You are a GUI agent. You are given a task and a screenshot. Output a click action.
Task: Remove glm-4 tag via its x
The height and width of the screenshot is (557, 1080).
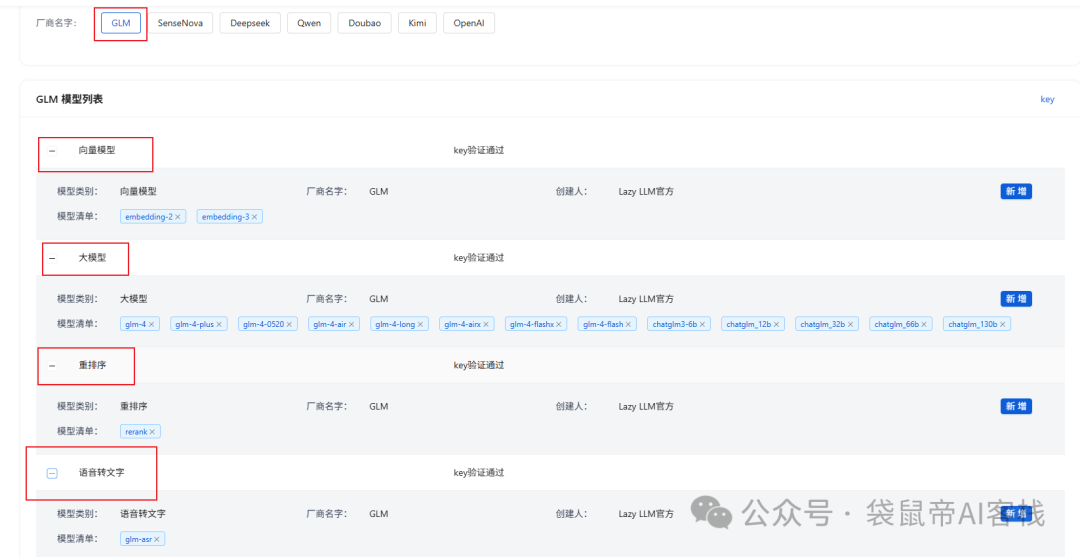click(152, 324)
